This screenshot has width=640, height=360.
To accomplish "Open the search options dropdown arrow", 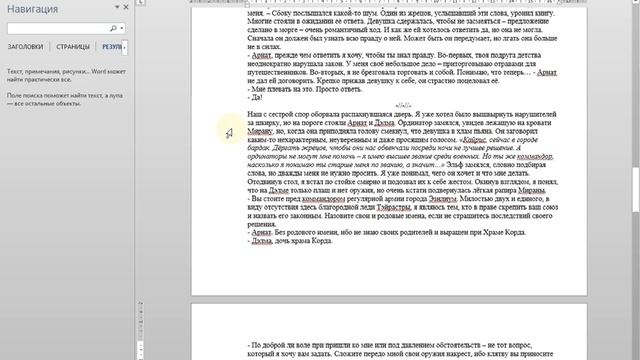I will tap(122, 28).
